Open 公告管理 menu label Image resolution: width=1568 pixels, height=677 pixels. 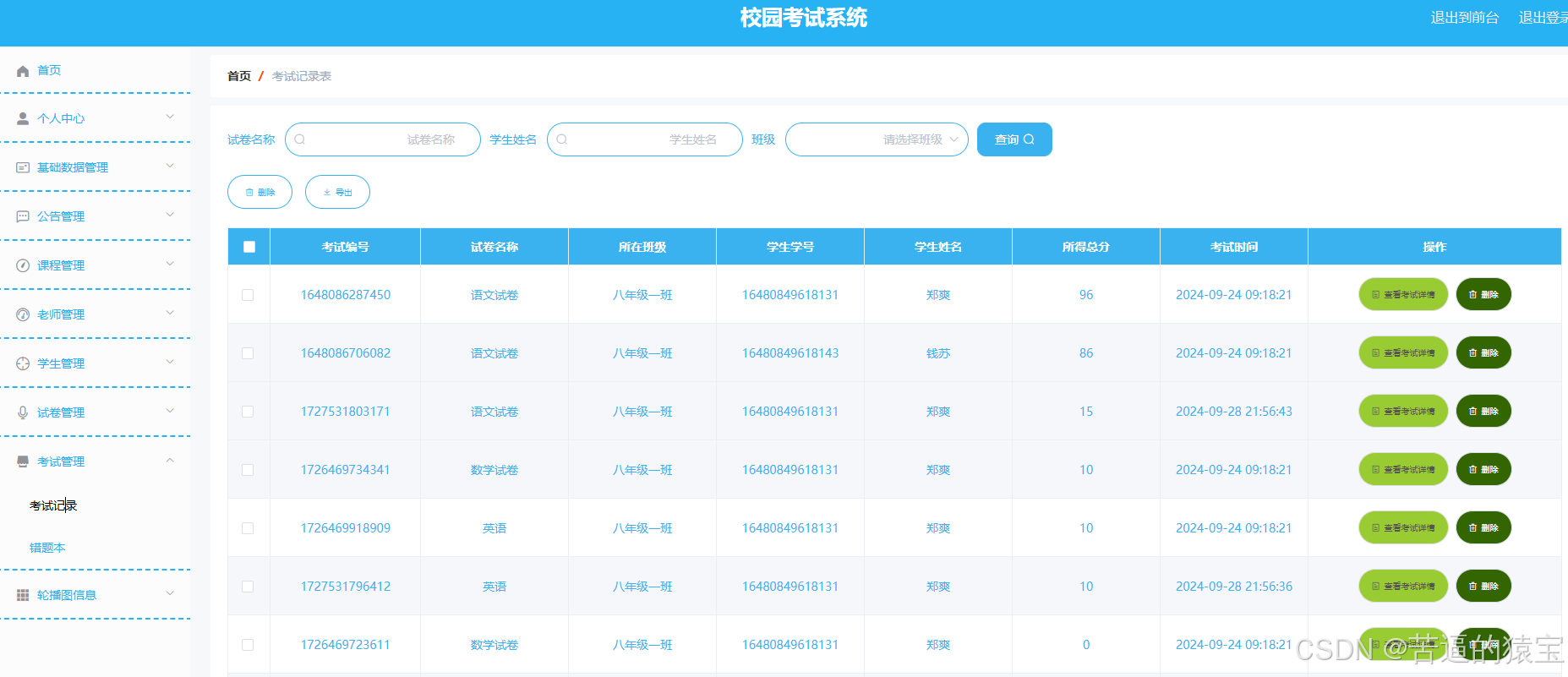point(61,216)
